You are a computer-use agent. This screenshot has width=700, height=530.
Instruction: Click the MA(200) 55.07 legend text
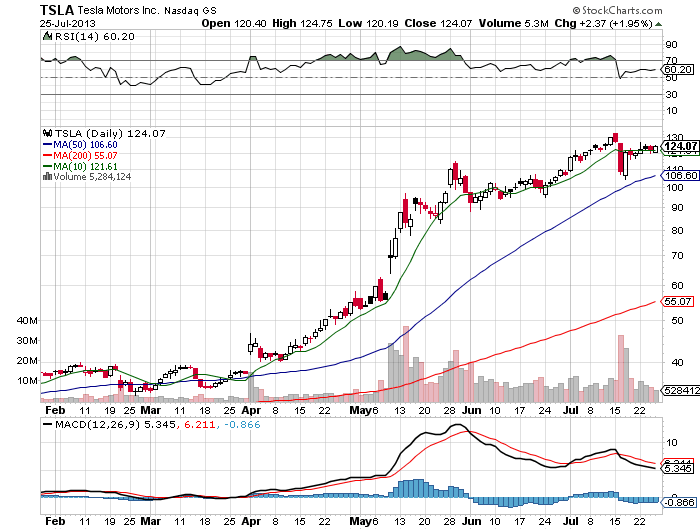click(85, 155)
